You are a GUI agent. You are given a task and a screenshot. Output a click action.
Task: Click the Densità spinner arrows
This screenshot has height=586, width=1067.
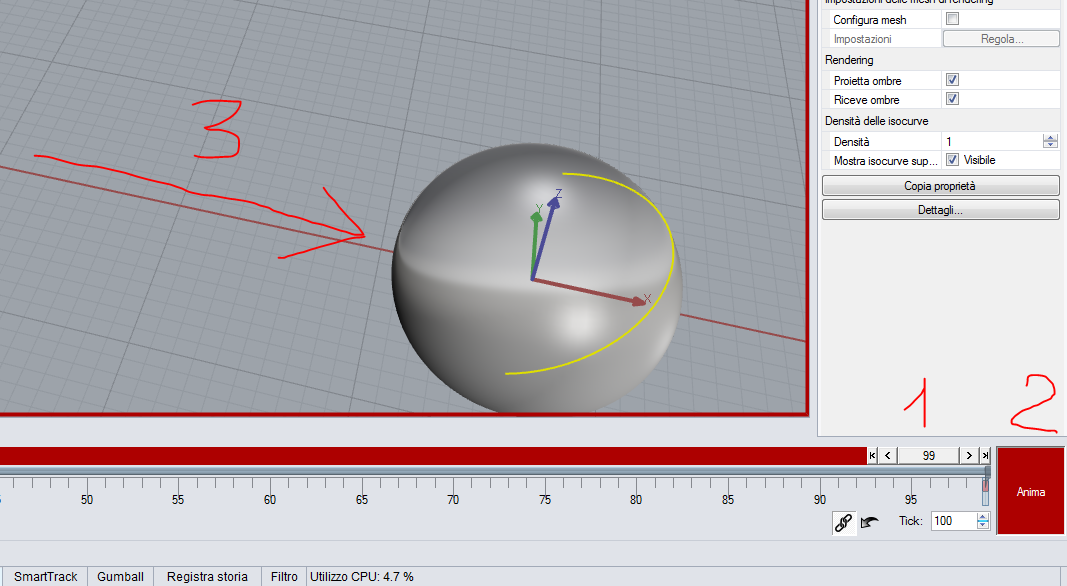point(1050,142)
